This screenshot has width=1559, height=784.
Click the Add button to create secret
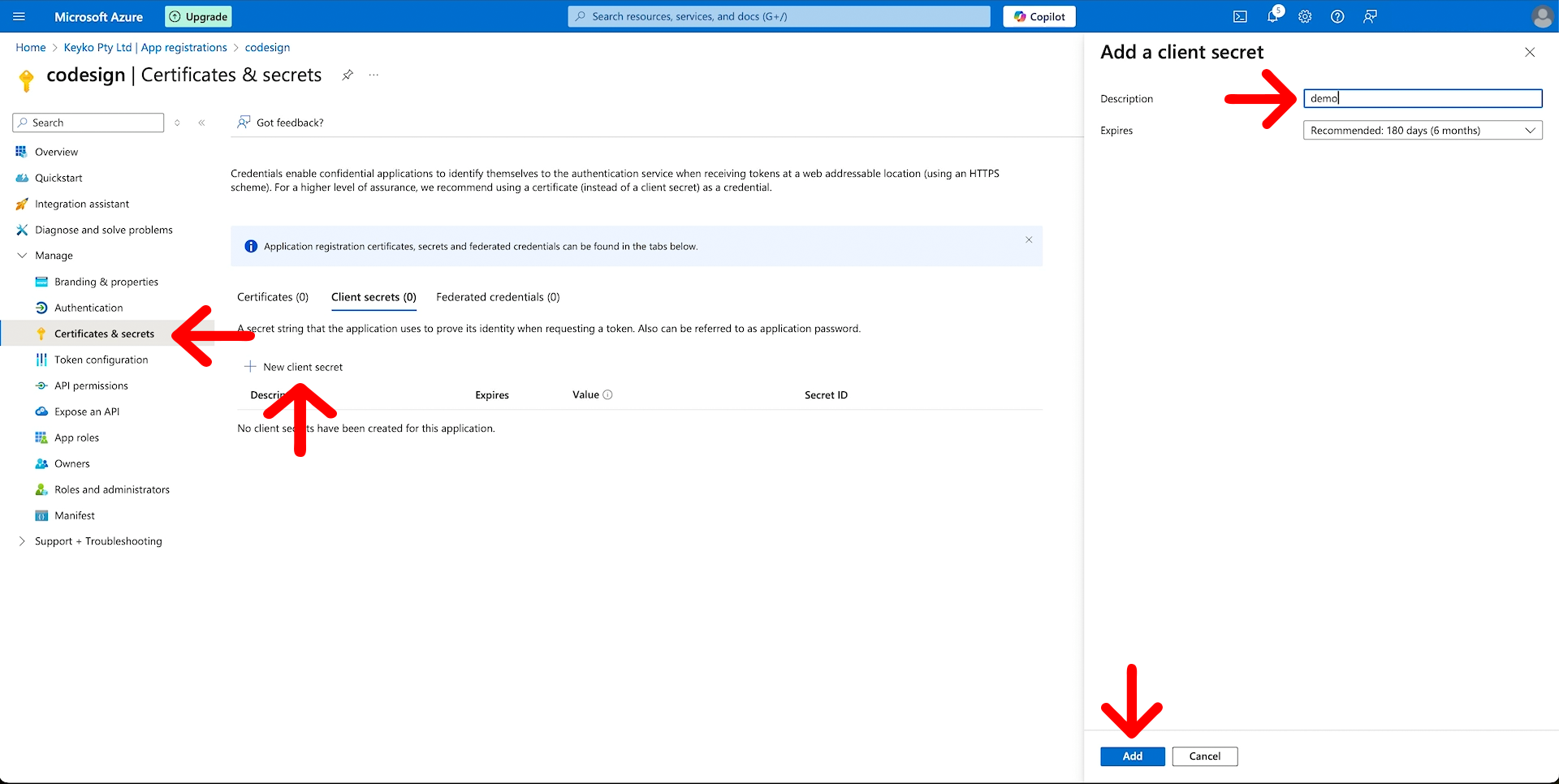1132,756
